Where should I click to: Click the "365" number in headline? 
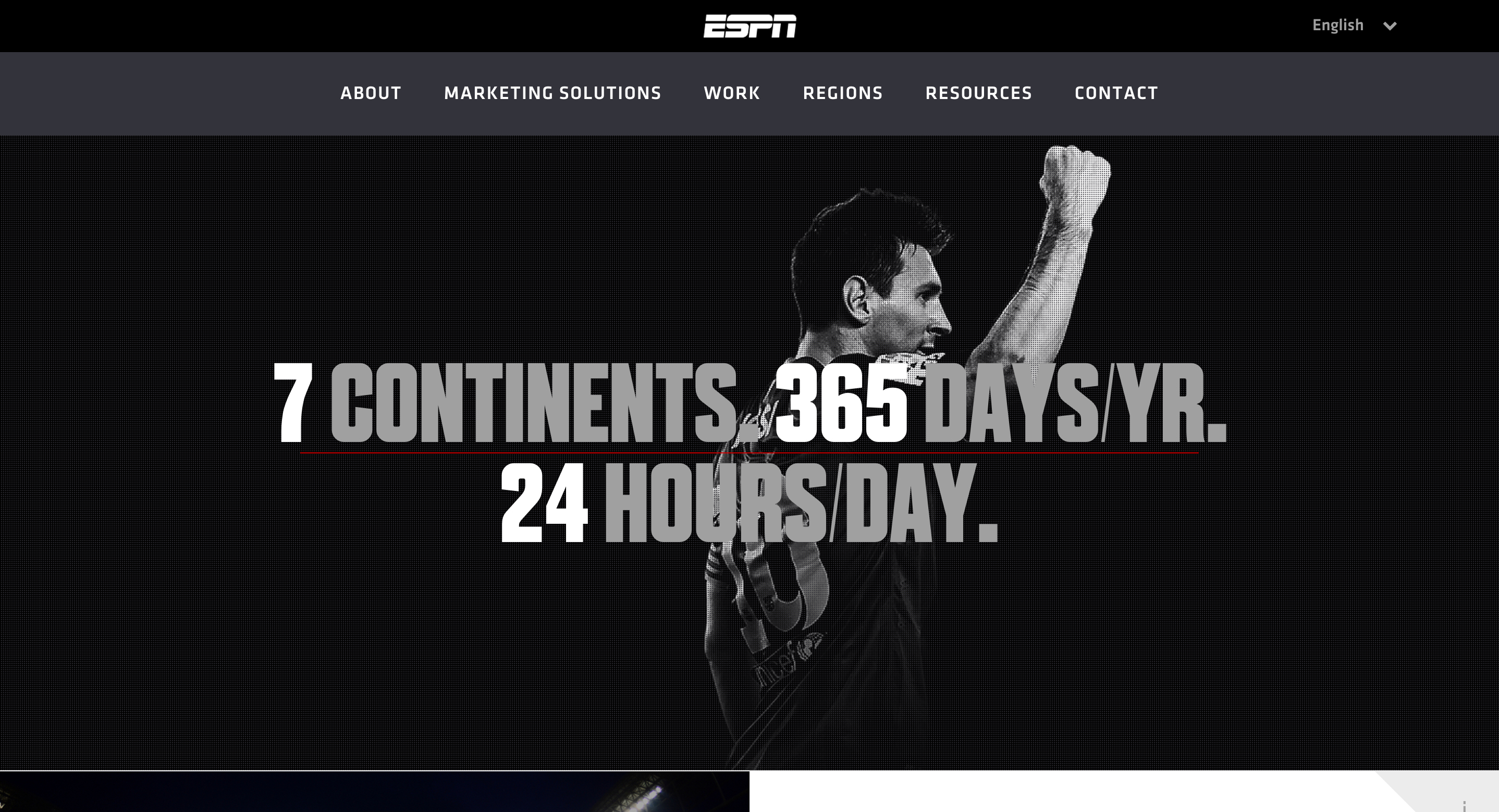pos(841,403)
